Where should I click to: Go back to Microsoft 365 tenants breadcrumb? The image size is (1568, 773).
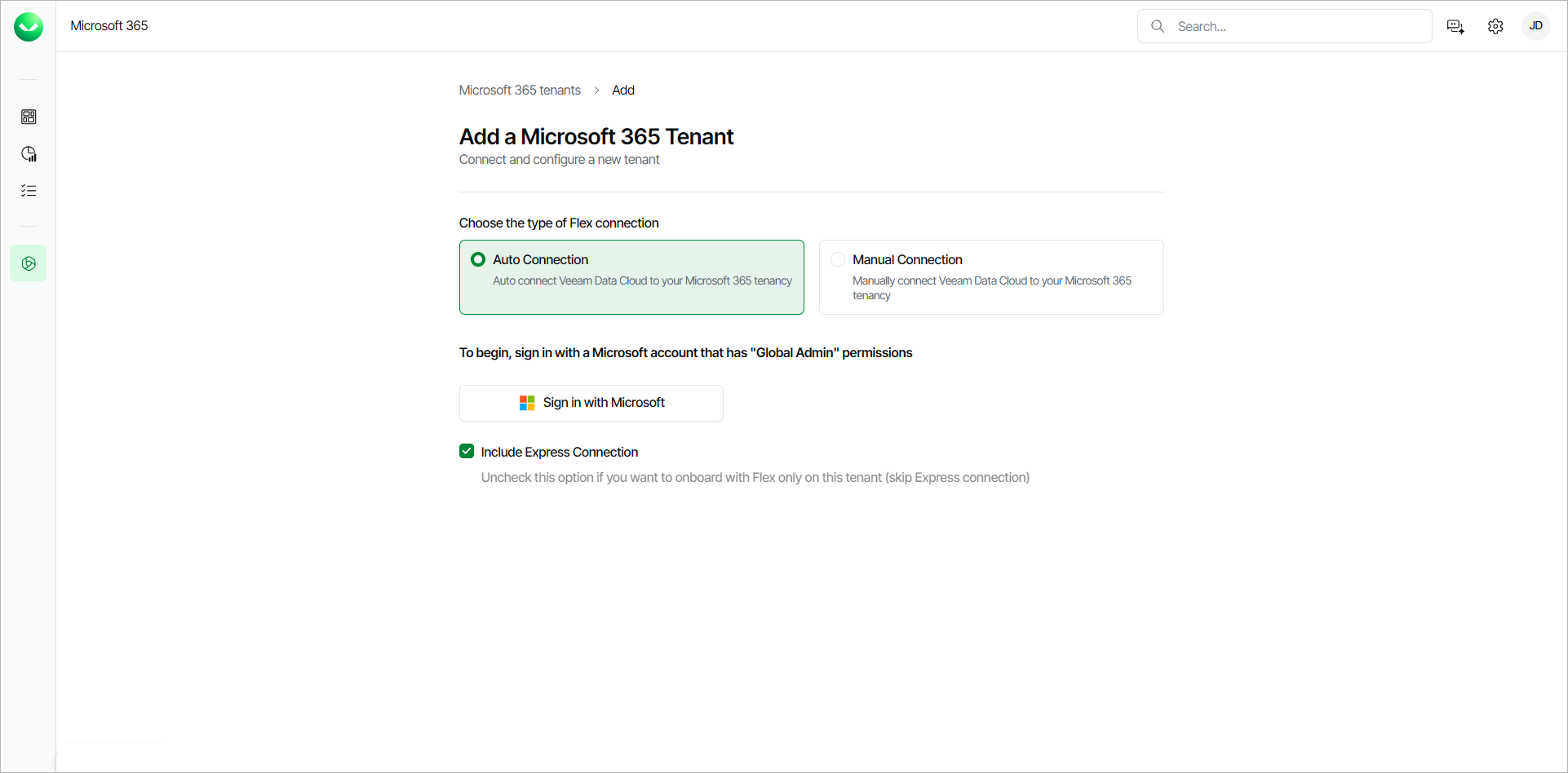tap(520, 90)
